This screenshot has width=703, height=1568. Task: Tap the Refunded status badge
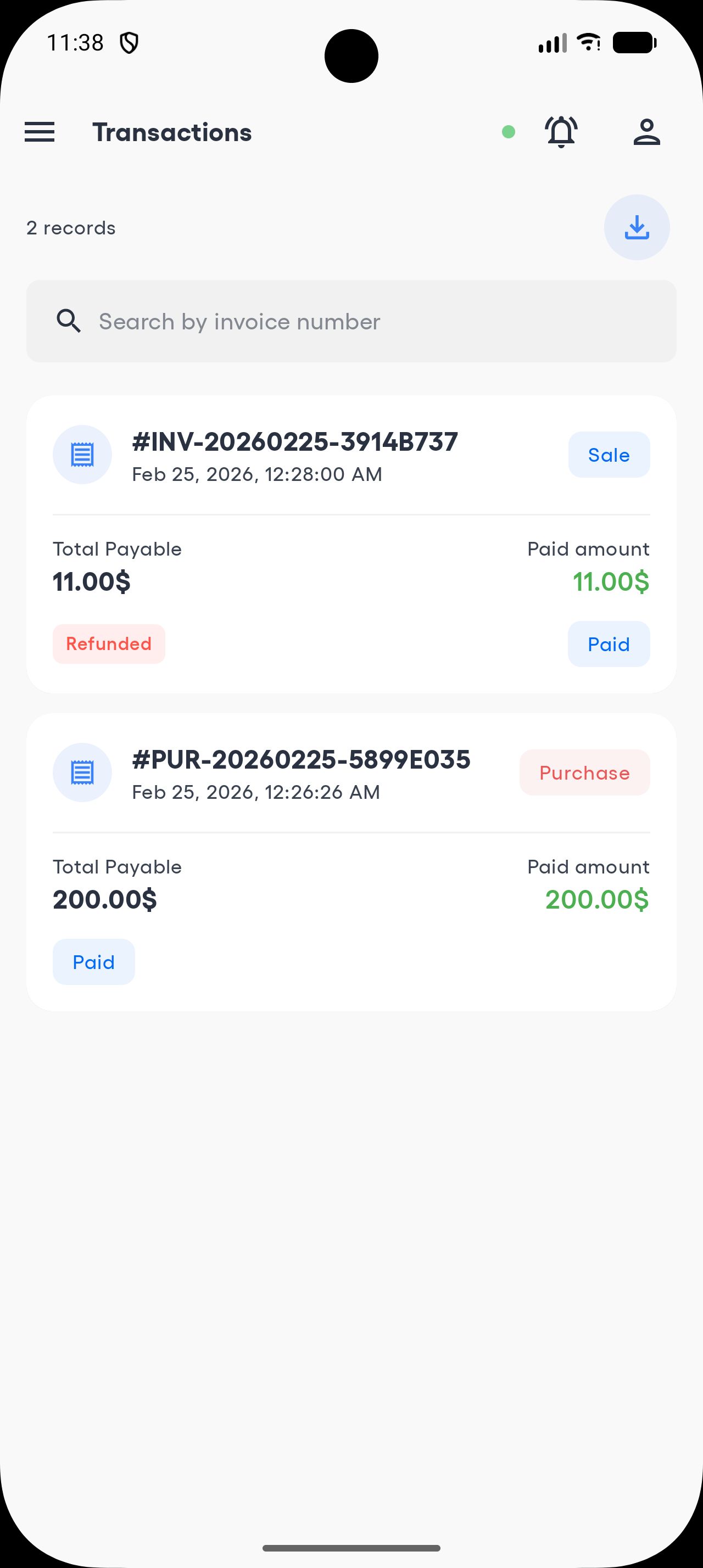109,644
